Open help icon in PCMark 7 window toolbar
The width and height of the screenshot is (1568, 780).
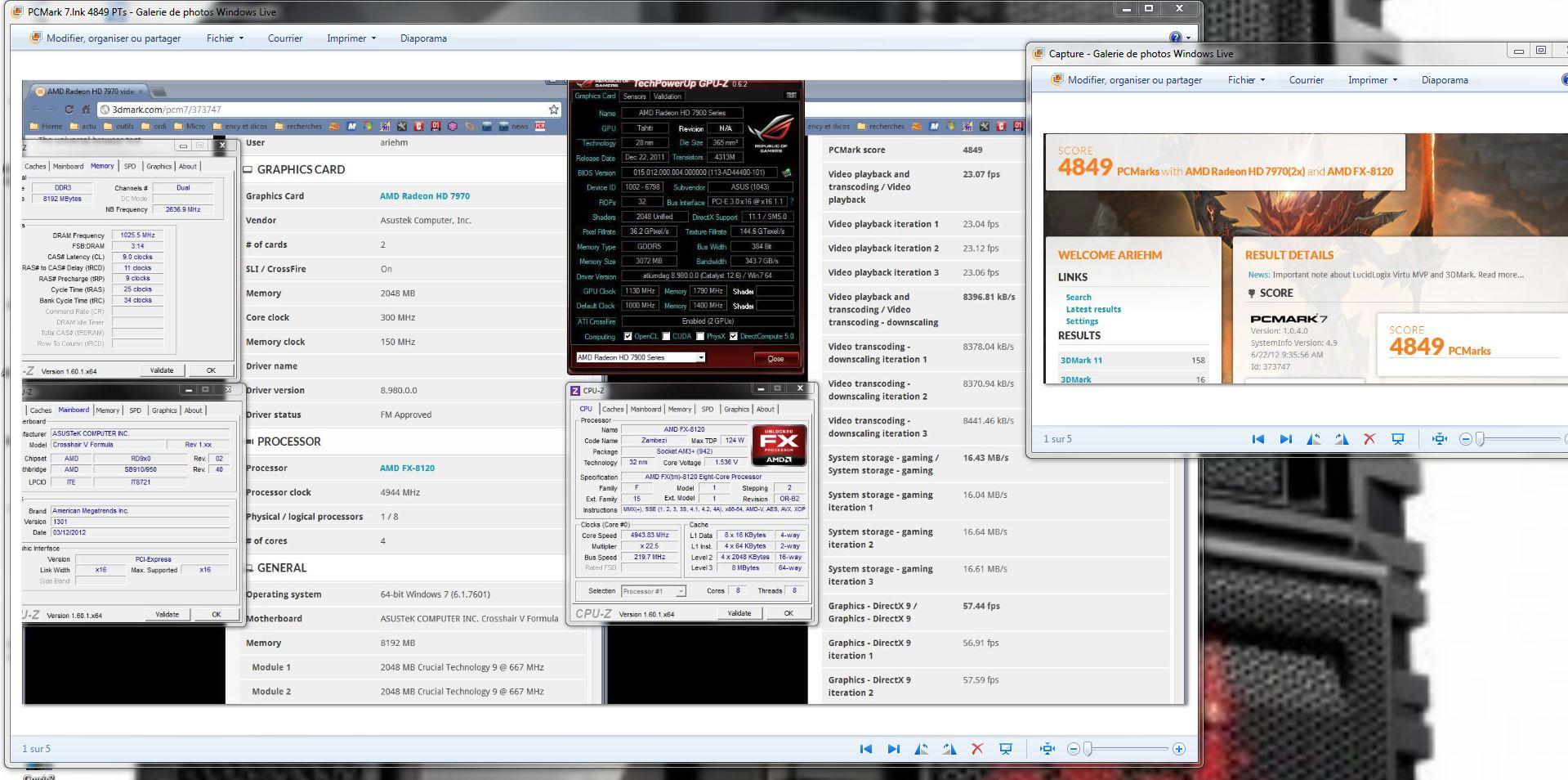pos(1176,38)
